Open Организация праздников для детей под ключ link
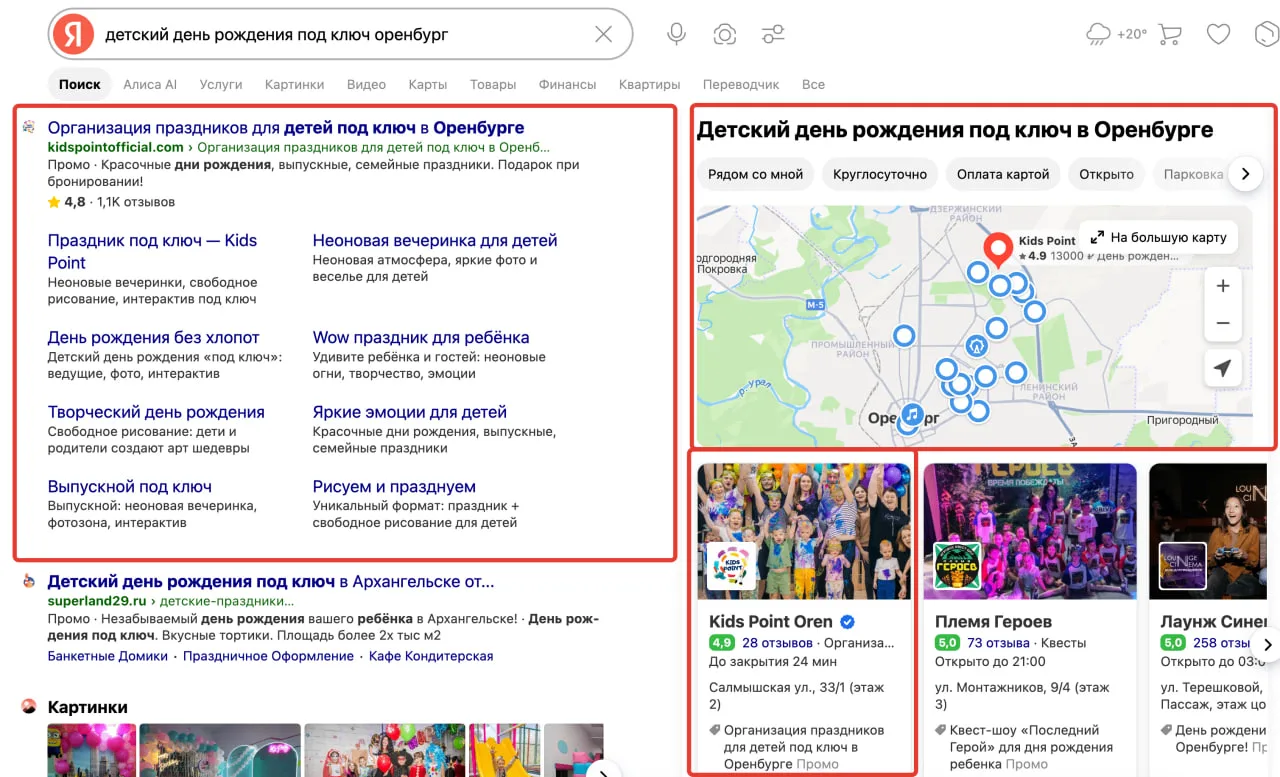The height and width of the screenshot is (777, 1280). tap(286, 128)
